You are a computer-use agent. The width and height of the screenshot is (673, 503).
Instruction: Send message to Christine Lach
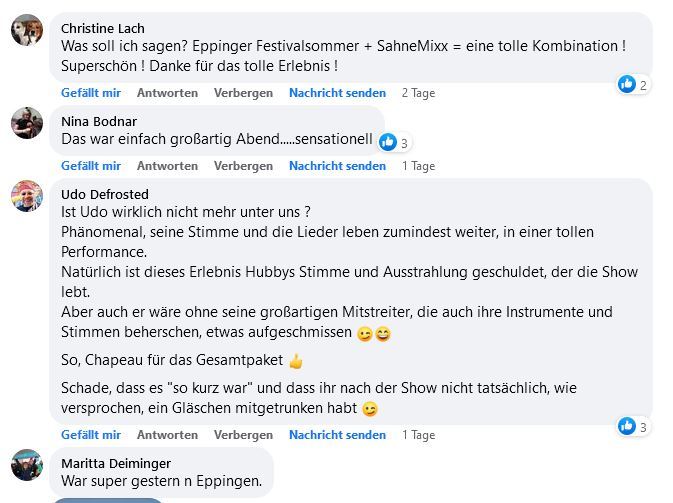(x=337, y=93)
